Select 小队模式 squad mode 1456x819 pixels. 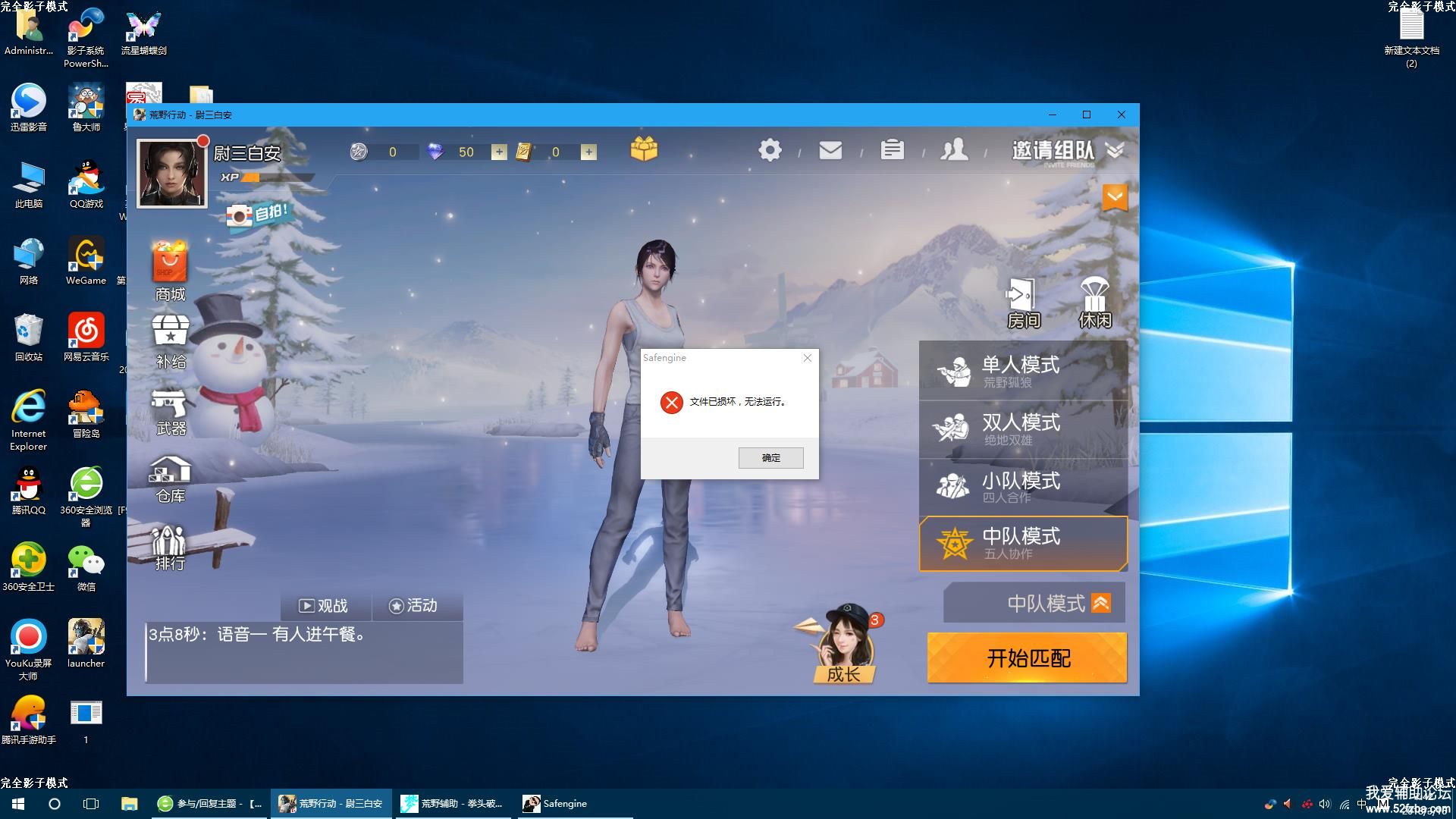[x=1023, y=487]
